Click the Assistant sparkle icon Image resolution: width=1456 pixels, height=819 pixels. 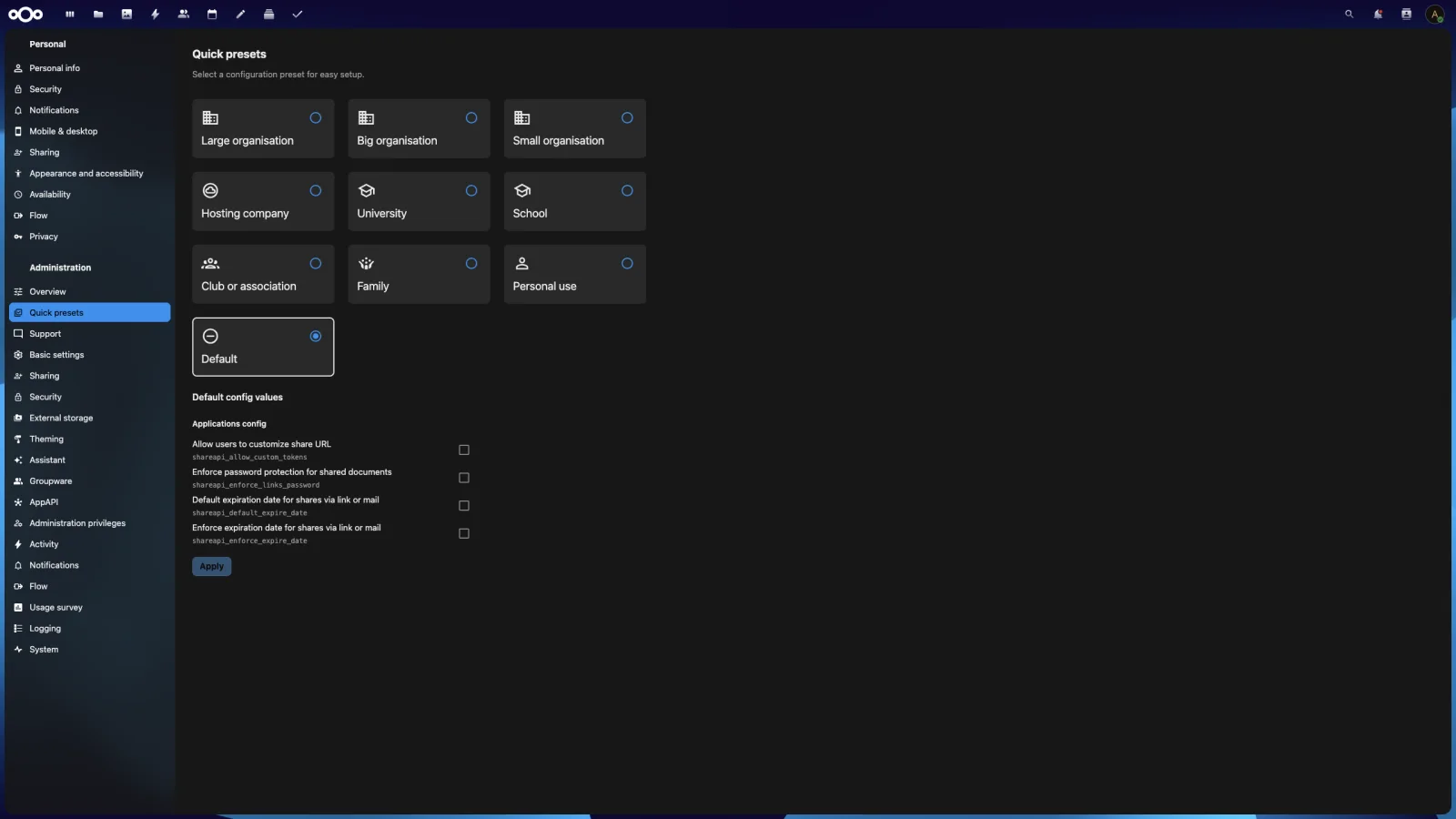18,460
